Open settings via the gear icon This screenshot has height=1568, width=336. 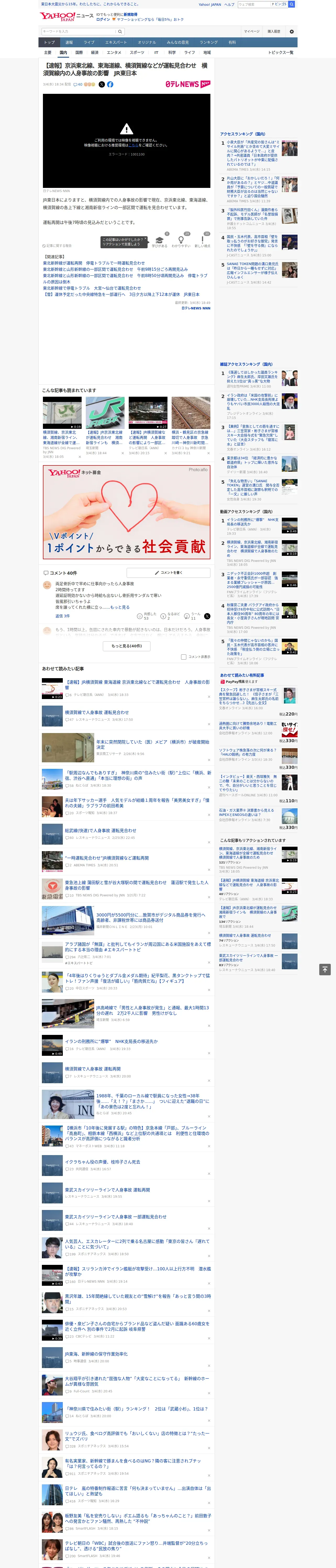292,32
